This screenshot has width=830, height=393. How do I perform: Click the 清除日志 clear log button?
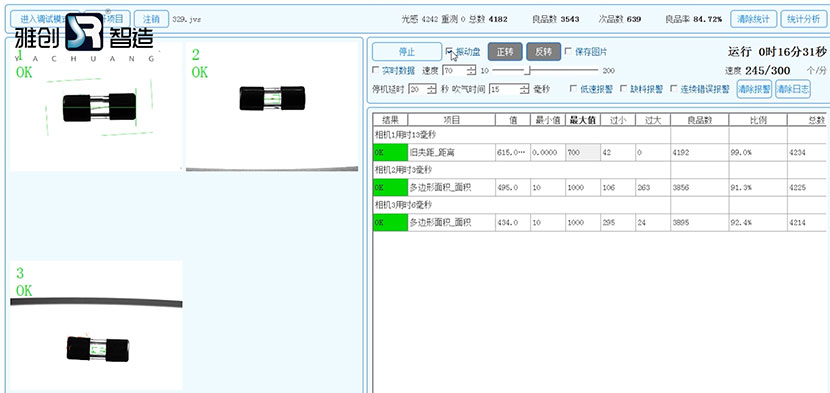click(792, 89)
